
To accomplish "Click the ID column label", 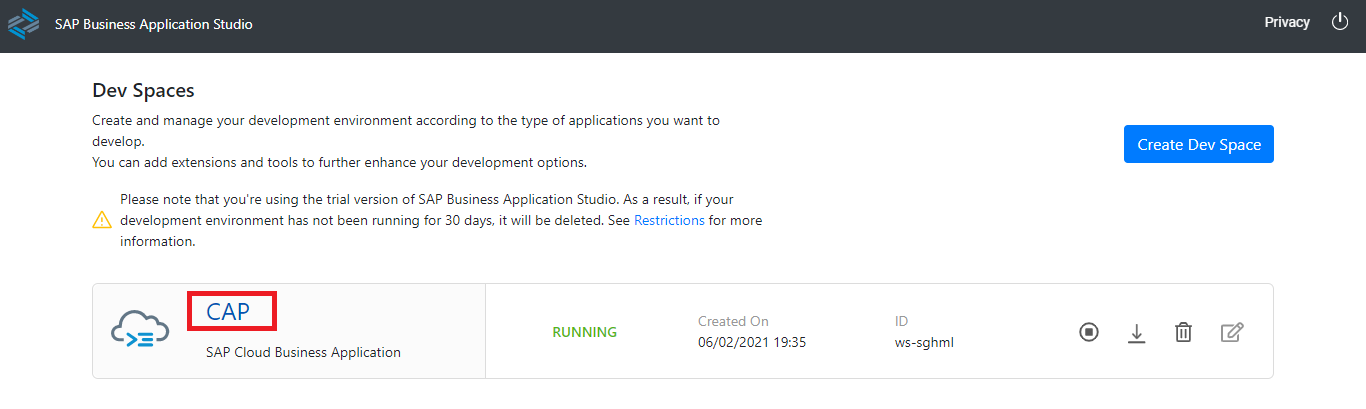I will 901,321.
